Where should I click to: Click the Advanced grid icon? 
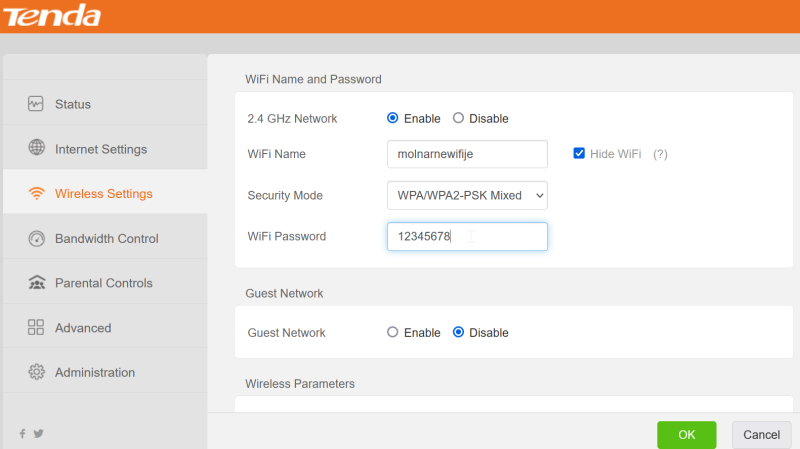[36, 327]
